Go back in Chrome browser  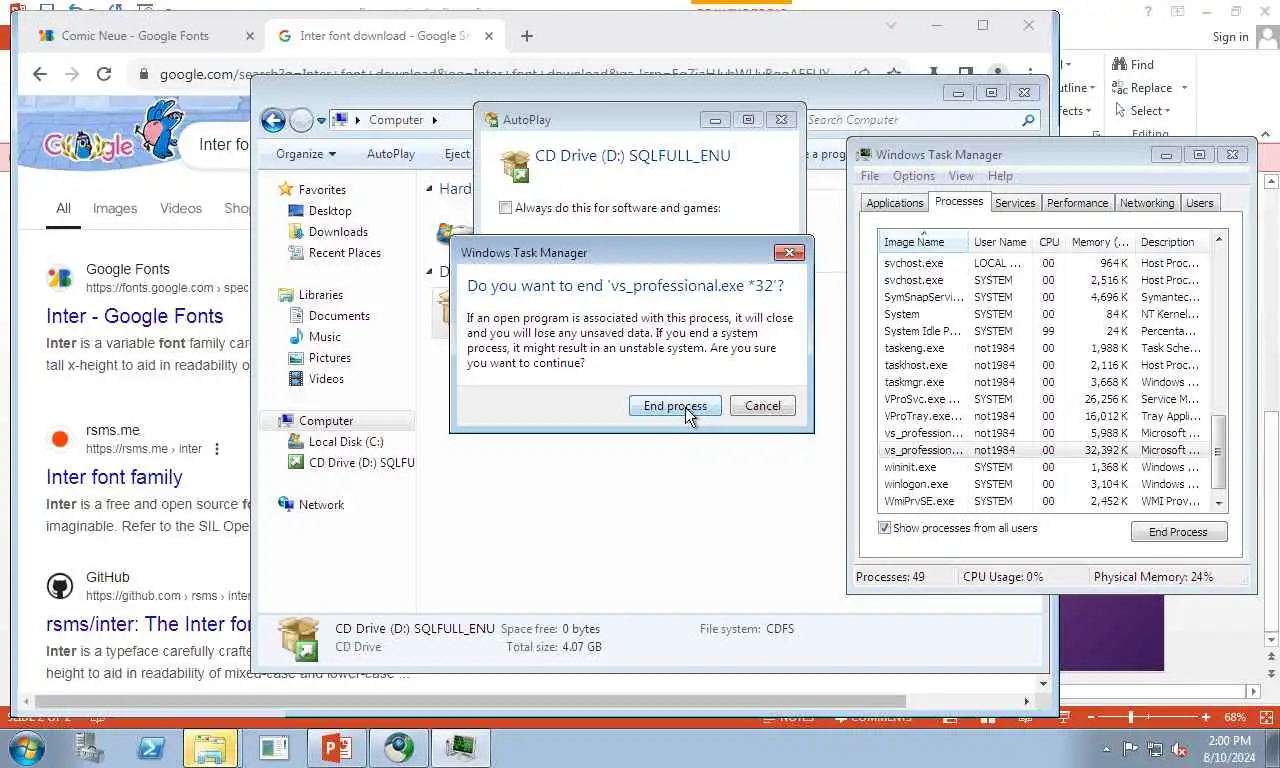pos(40,74)
